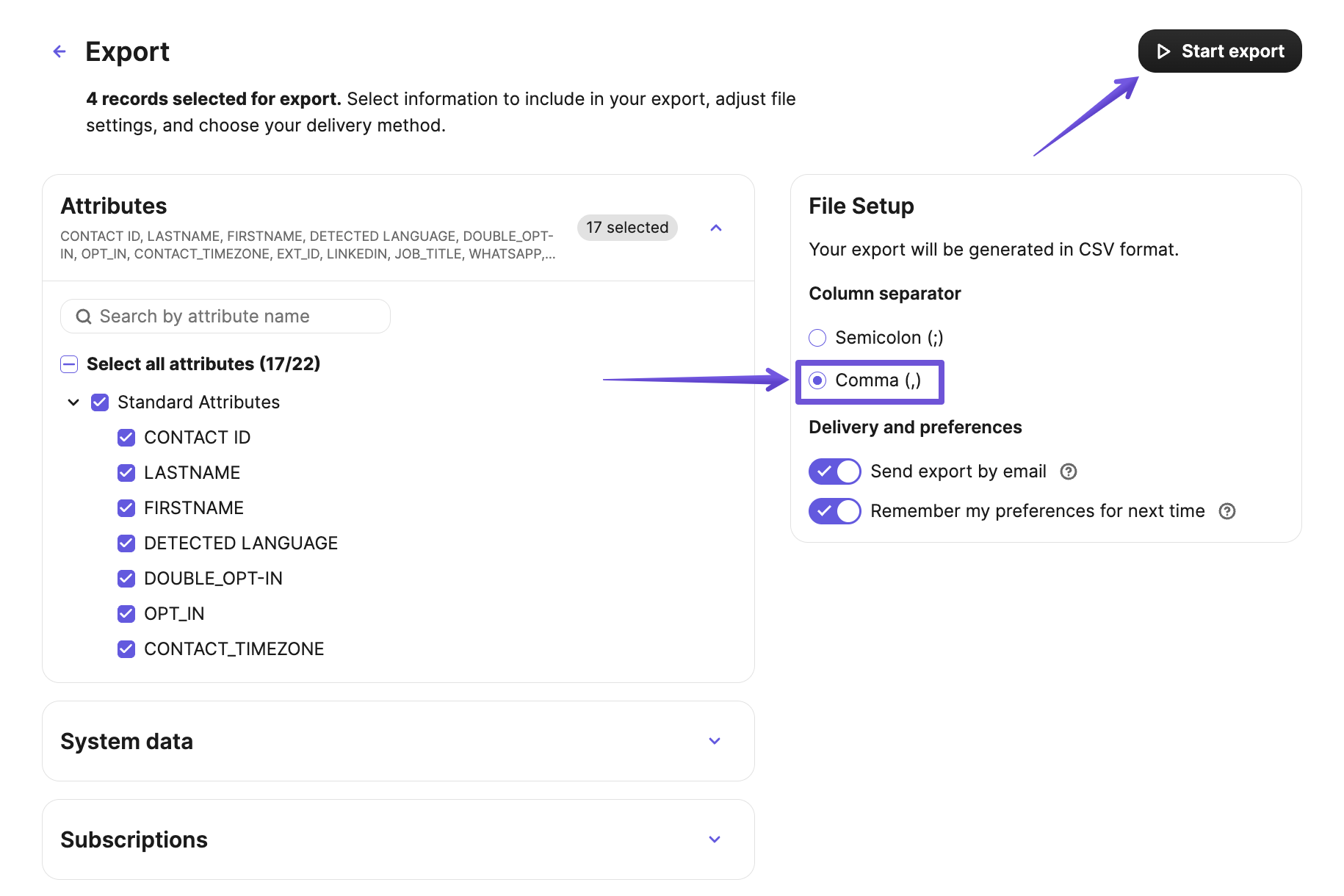Uncheck the CONTACT_TIMEZONE checkbox
Image resolution: width=1344 pixels, height=896 pixels.
point(126,649)
